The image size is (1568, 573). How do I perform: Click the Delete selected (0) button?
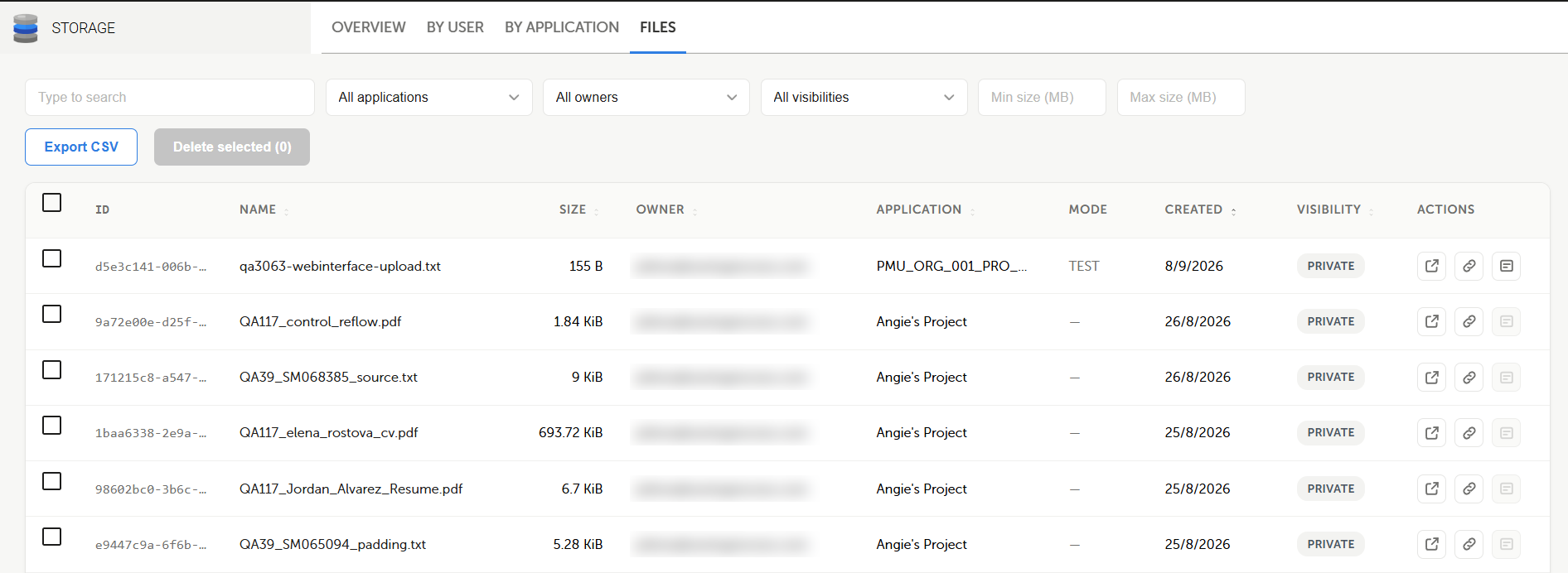232,147
